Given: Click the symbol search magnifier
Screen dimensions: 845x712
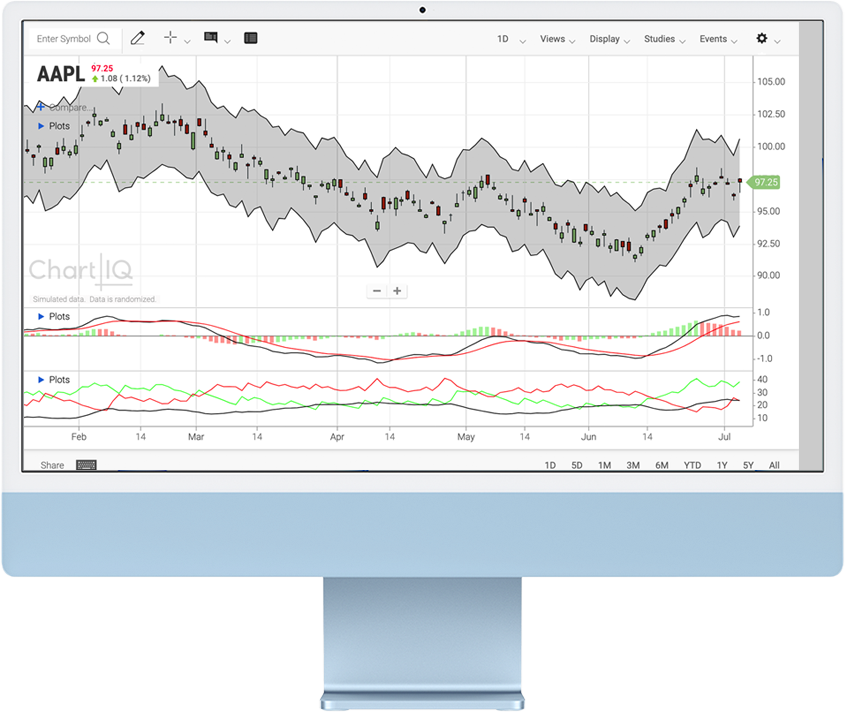Looking at the screenshot, I should tap(103, 38).
